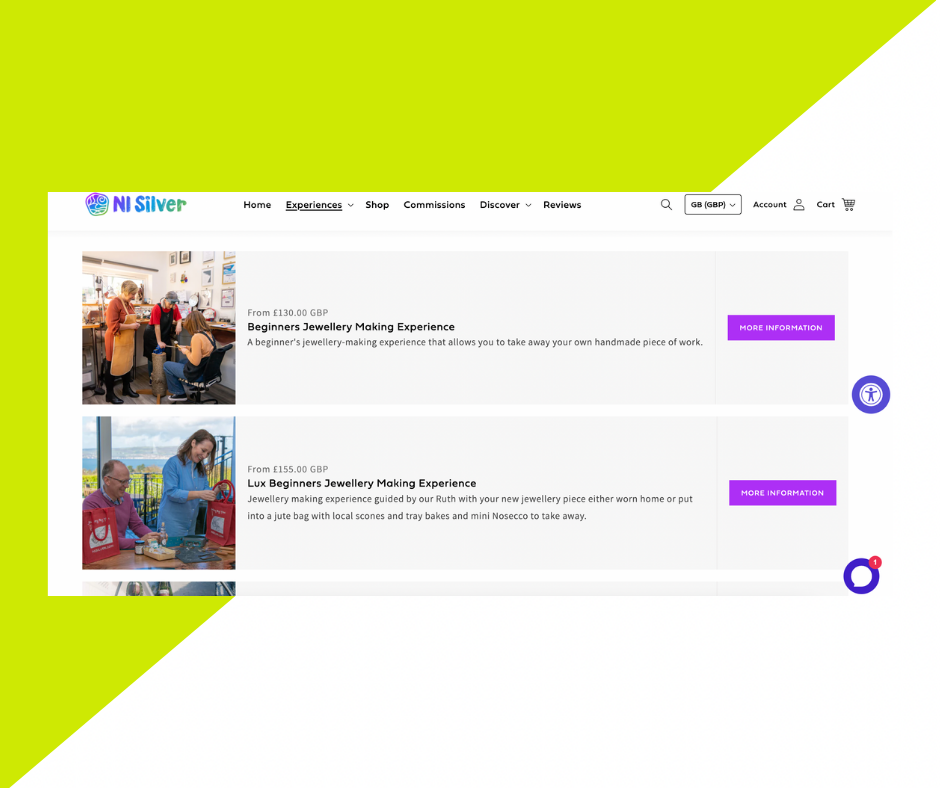This screenshot has width=940, height=788.
Task: Expand the Experiences menu chevron
Action: click(351, 205)
